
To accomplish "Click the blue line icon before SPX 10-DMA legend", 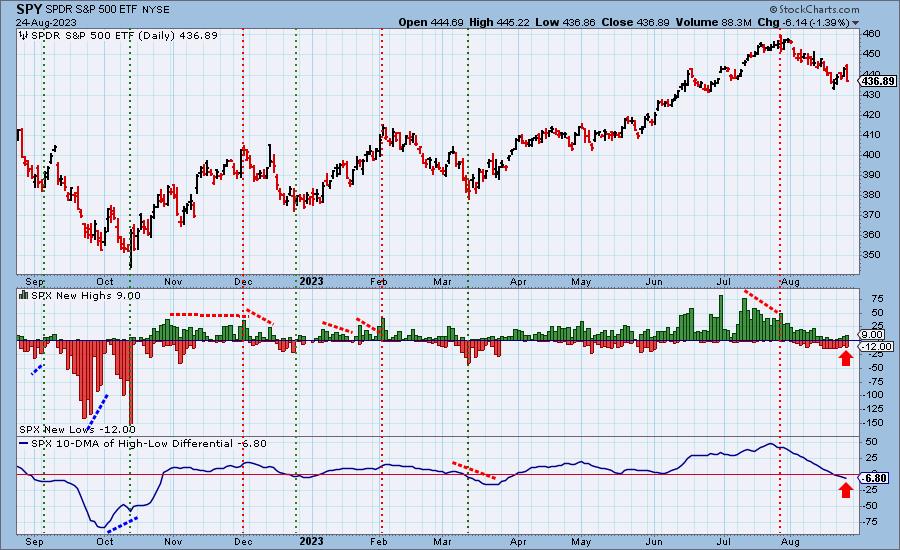I will tap(24, 444).
